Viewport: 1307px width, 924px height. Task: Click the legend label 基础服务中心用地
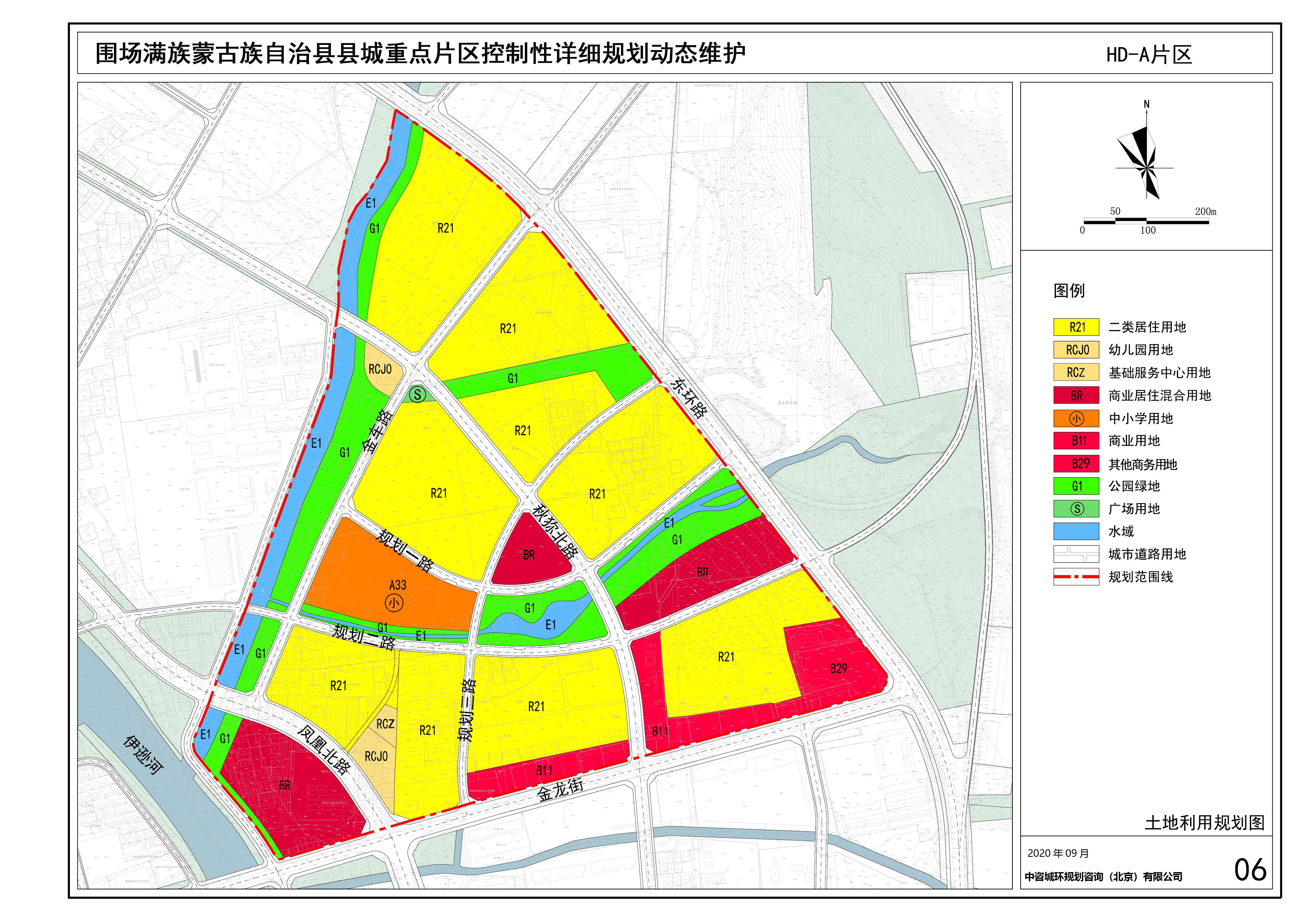[1159, 373]
